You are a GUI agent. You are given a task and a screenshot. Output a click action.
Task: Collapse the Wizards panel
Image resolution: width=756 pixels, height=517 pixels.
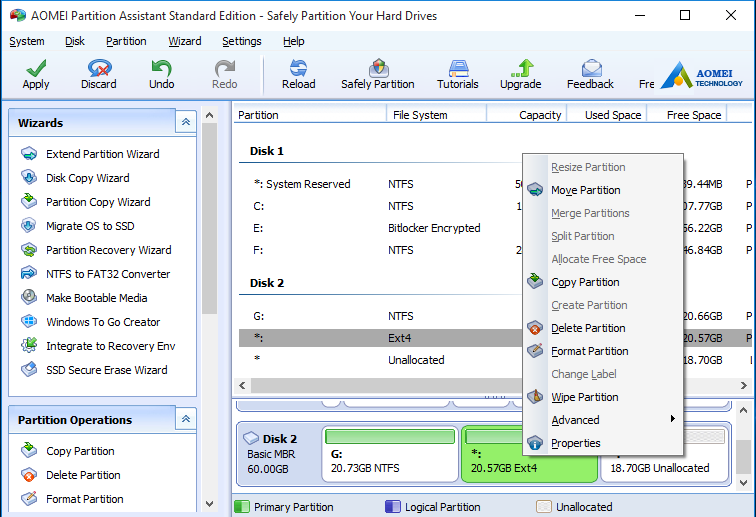click(x=186, y=122)
